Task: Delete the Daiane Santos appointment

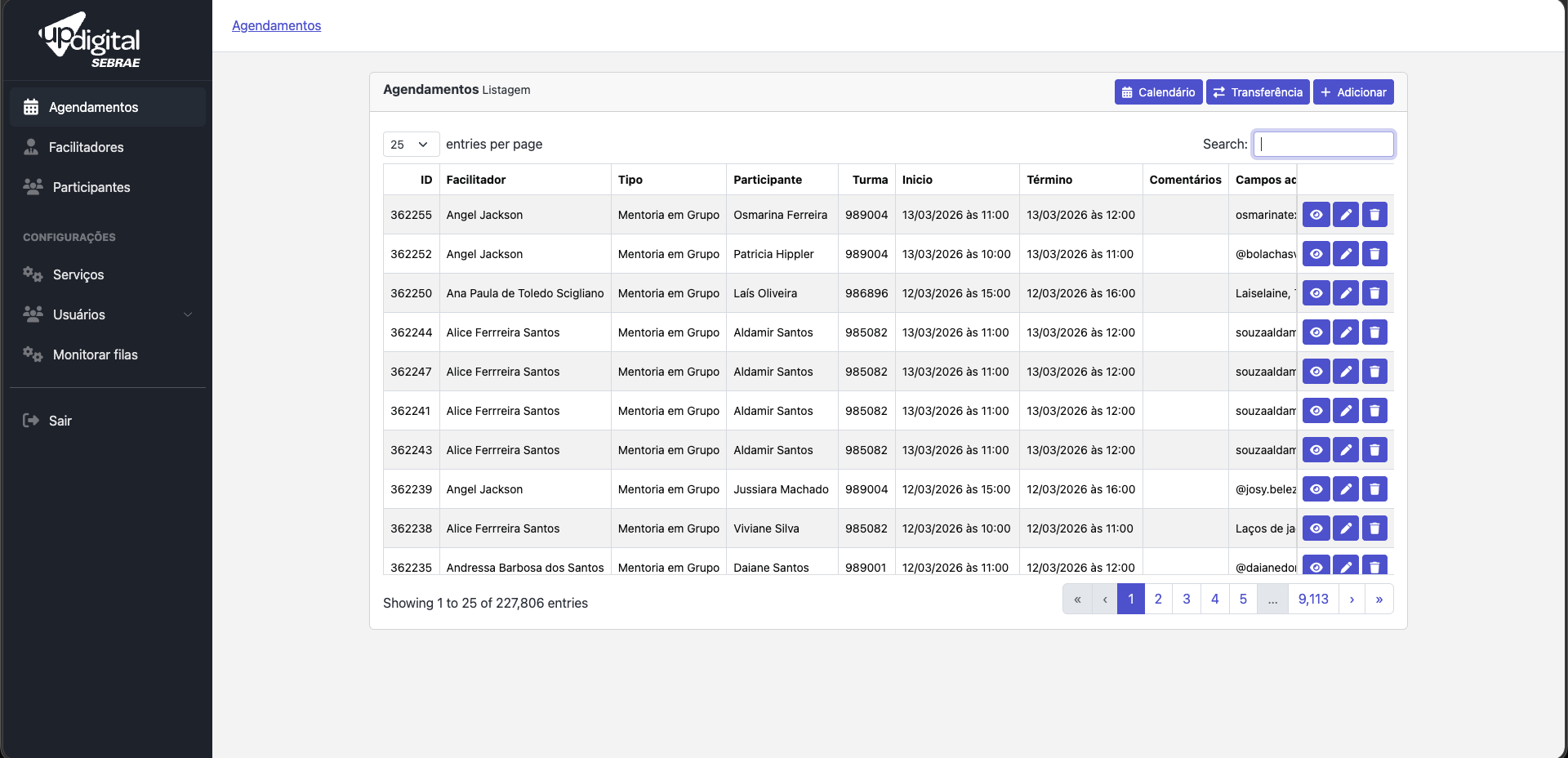Action: (x=1375, y=566)
